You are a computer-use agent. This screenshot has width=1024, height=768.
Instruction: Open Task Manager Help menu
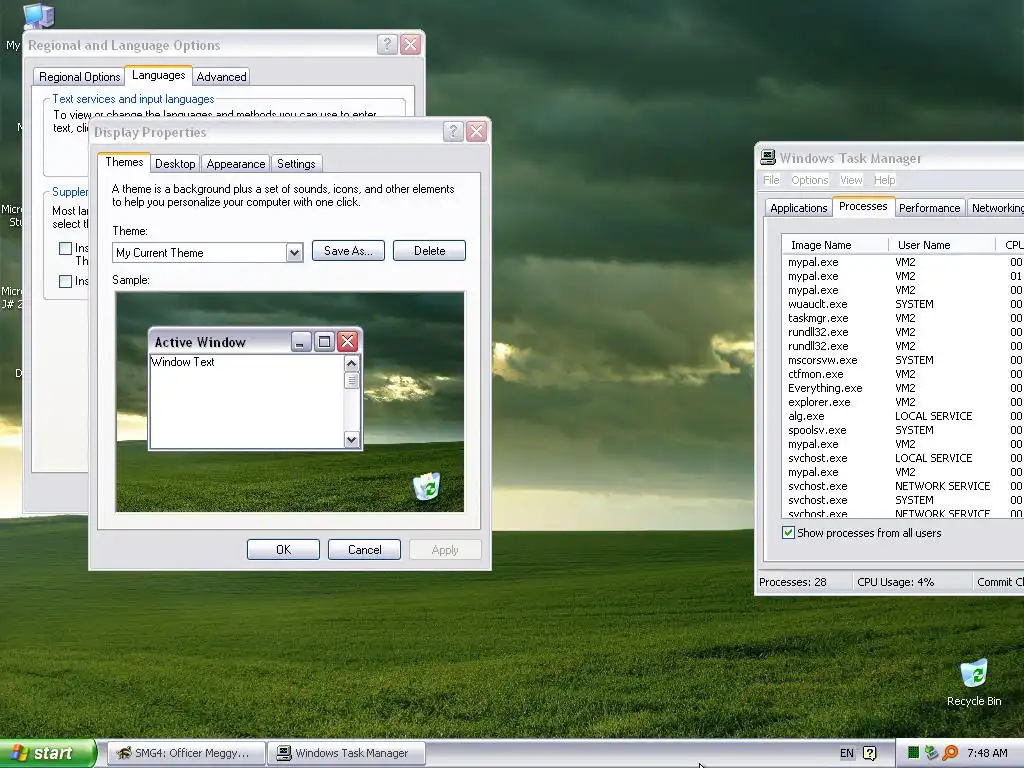tap(884, 180)
